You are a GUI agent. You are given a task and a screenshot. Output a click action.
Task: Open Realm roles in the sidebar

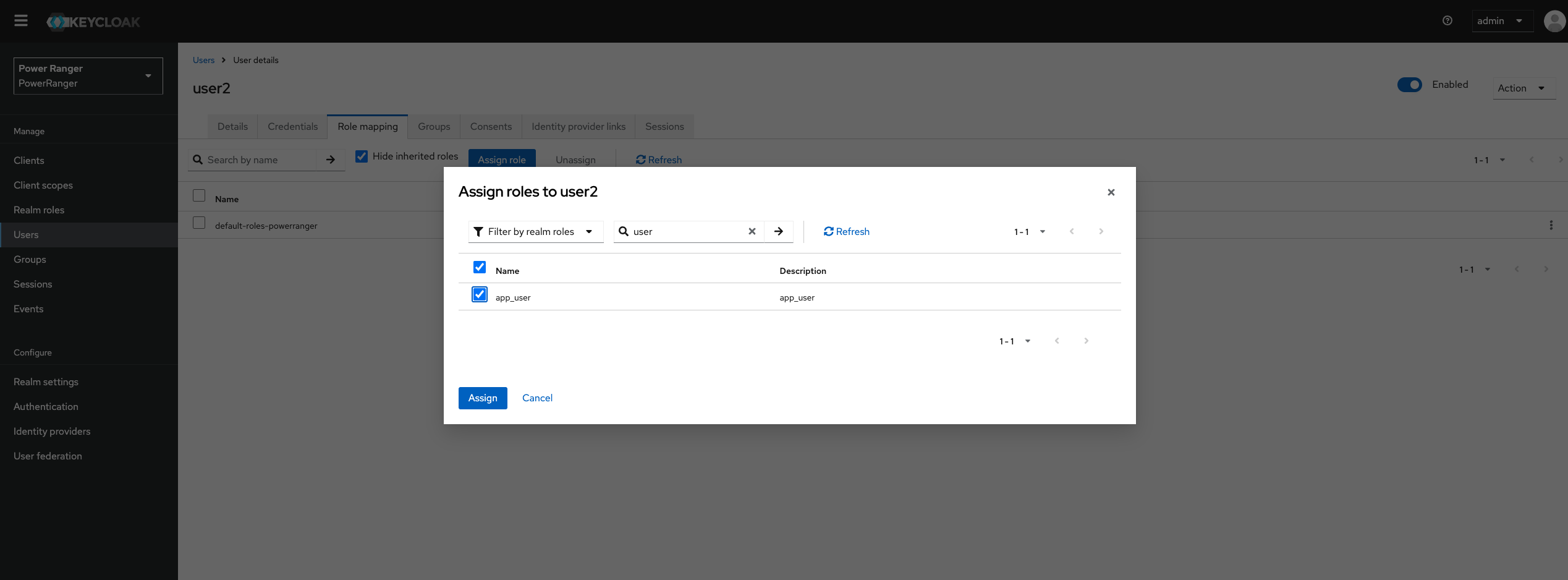pyautogui.click(x=89, y=210)
